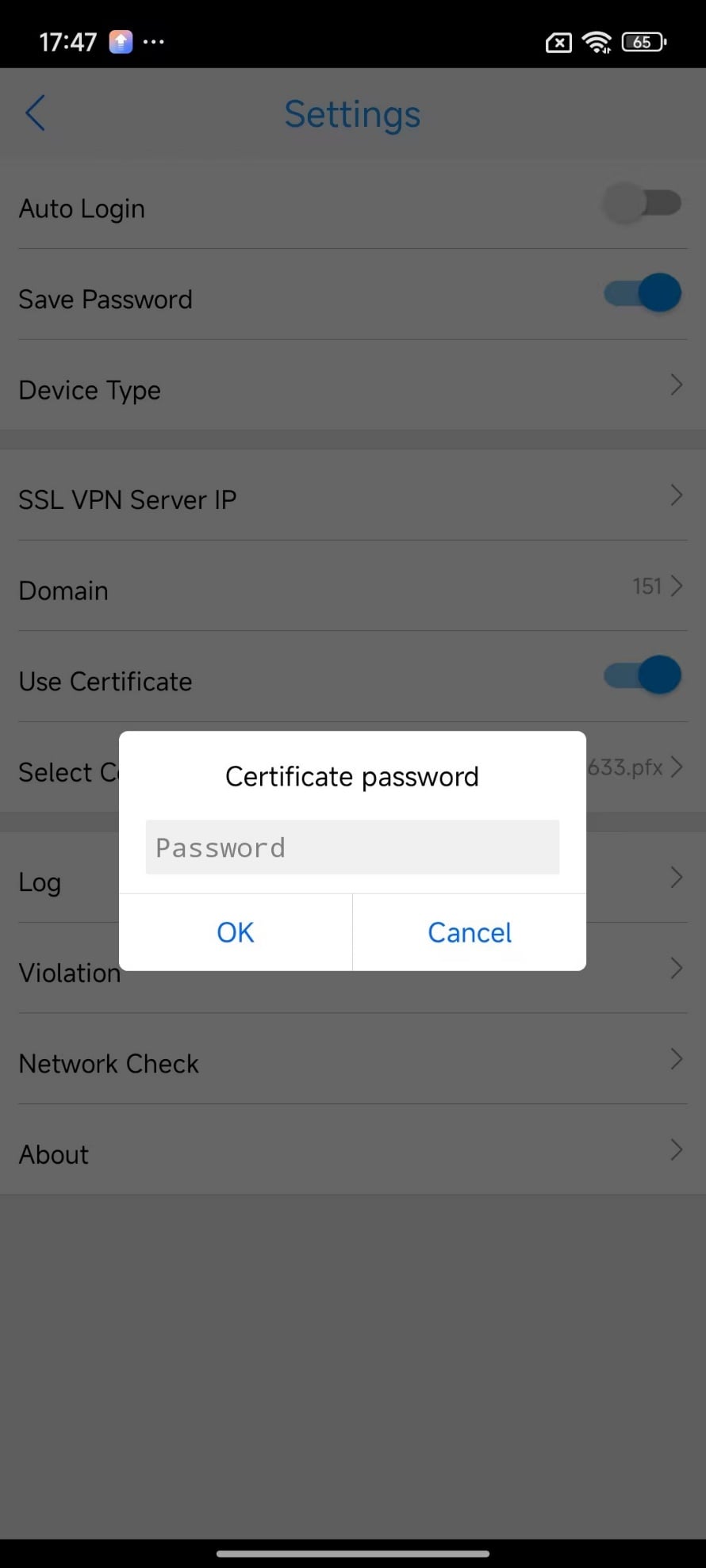Tap the Wi-Fi status icon
This screenshot has width=706, height=1568.
pyautogui.click(x=596, y=42)
